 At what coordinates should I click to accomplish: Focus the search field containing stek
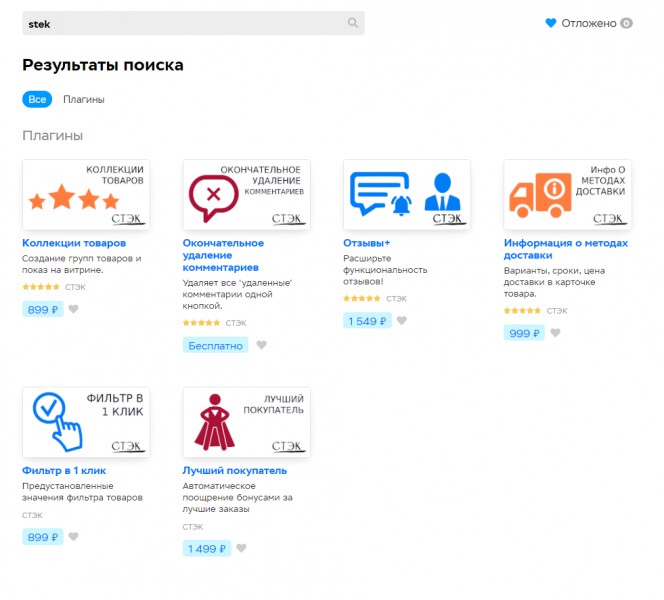point(180,23)
